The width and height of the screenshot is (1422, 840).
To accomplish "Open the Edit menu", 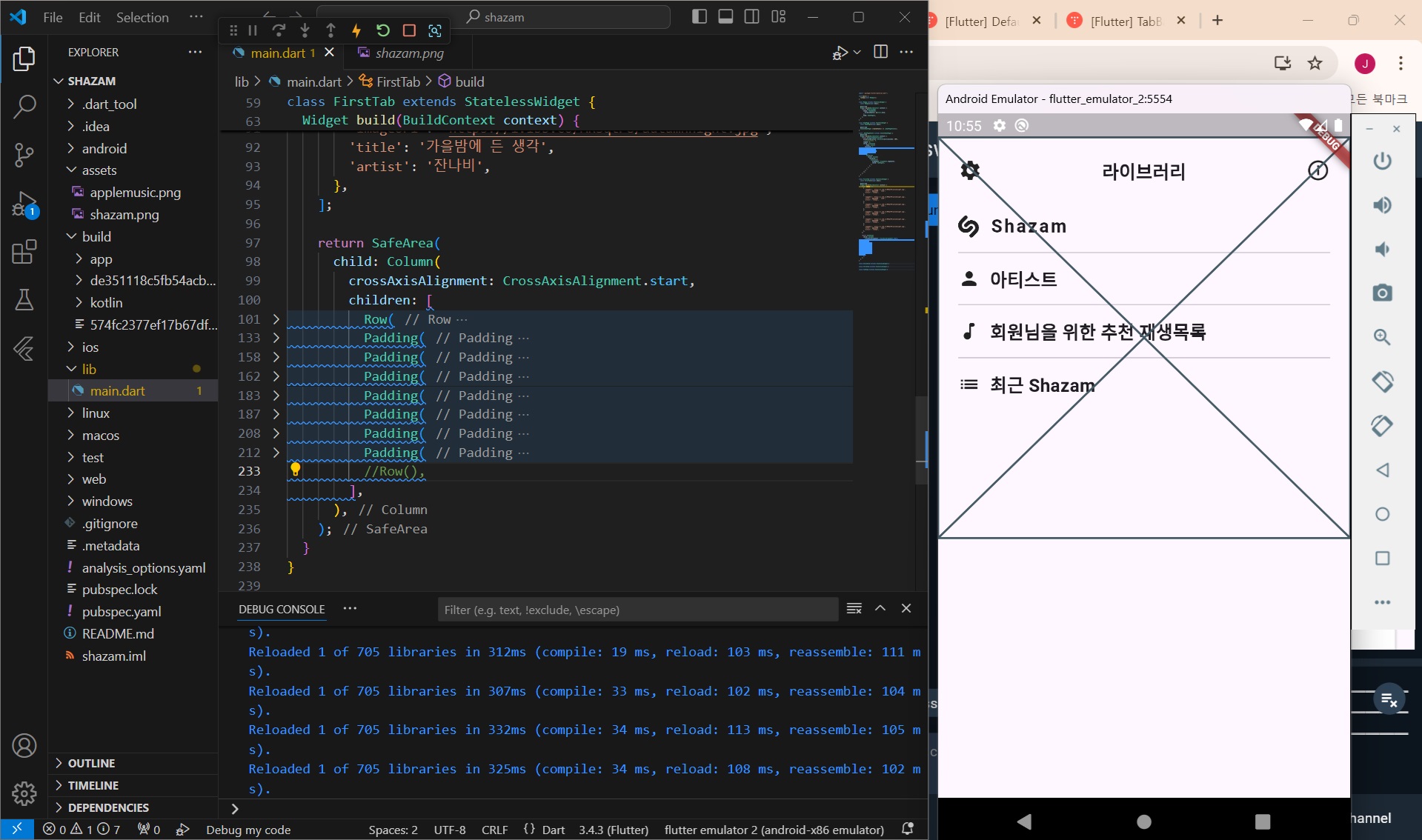I will coord(90,17).
